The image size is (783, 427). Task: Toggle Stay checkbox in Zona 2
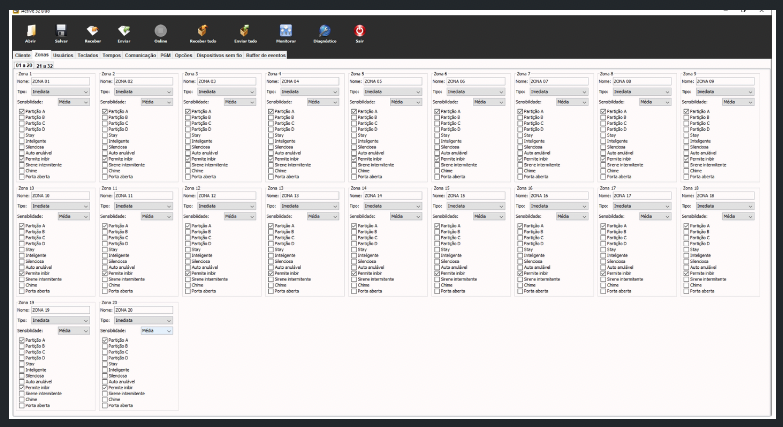tap(105, 135)
